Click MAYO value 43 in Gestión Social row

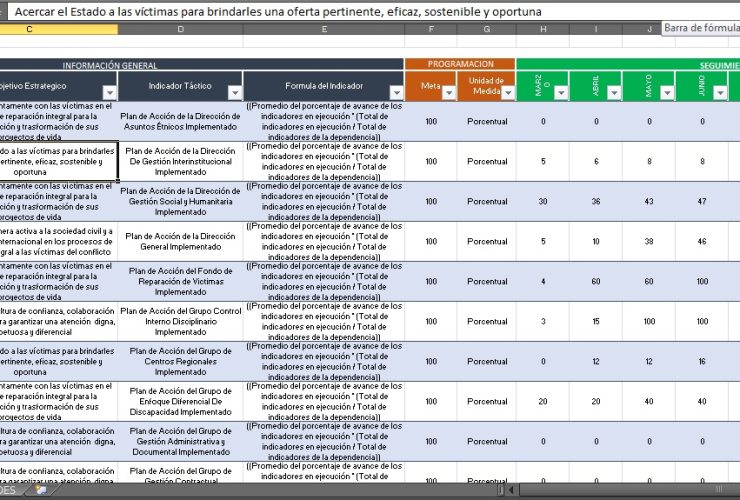[x=649, y=202]
